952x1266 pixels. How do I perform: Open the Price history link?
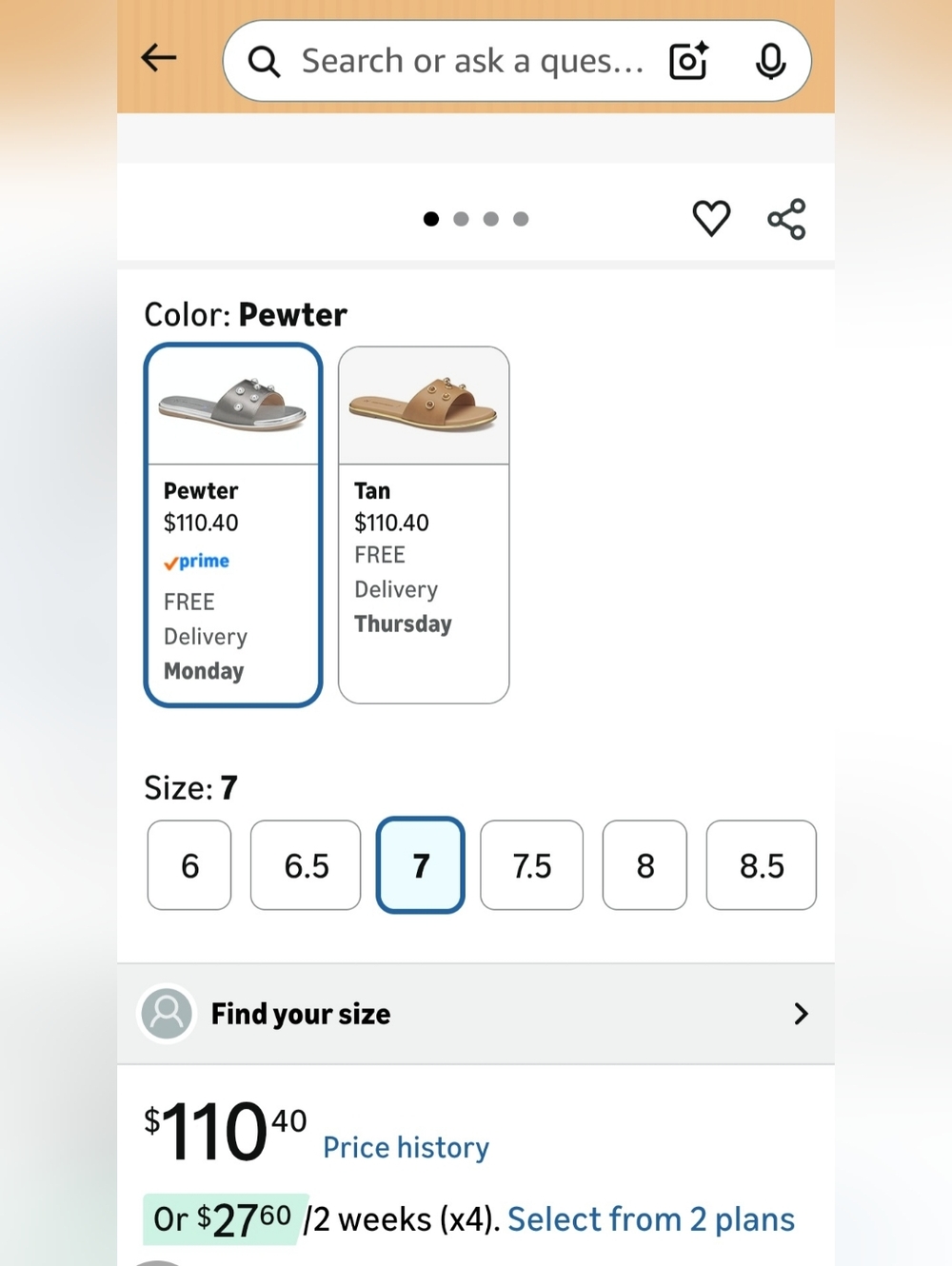click(407, 1147)
